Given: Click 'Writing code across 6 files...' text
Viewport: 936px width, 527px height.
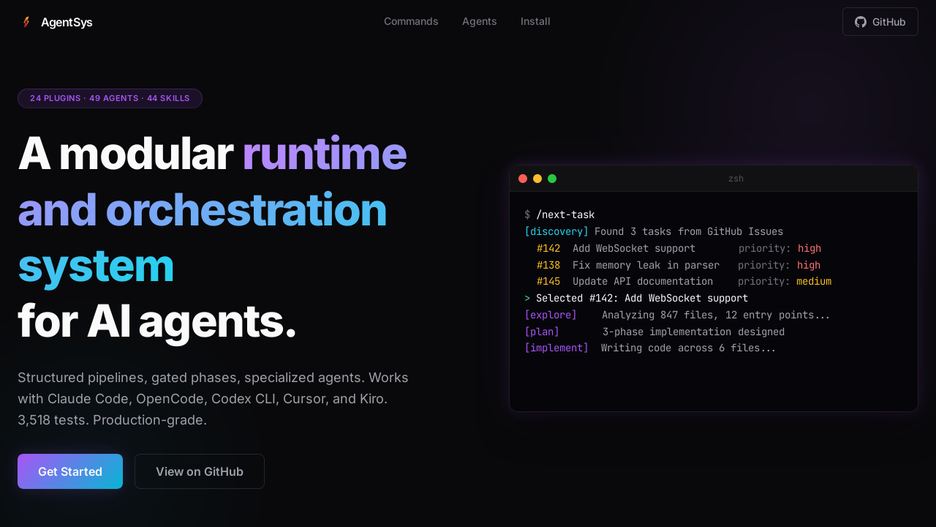Looking at the screenshot, I should coord(688,348).
